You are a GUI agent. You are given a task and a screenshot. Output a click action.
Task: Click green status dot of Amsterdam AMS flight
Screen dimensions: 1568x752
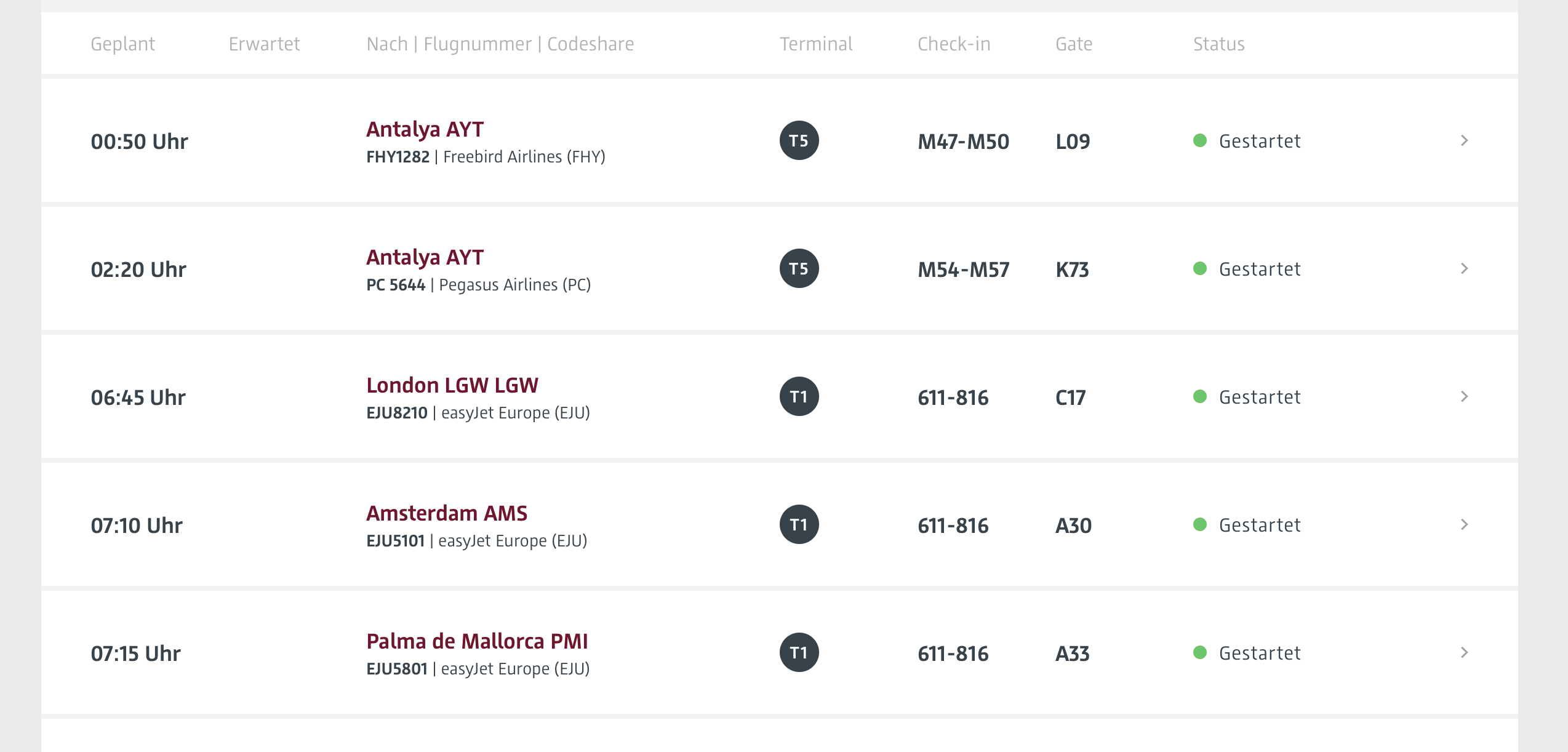(x=1199, y=524)
